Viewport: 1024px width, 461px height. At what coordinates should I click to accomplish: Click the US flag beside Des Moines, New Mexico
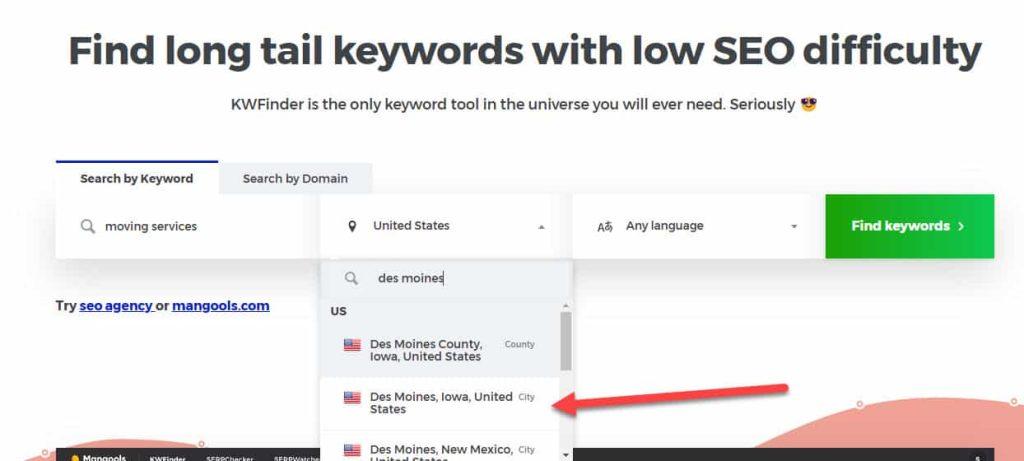352,450
